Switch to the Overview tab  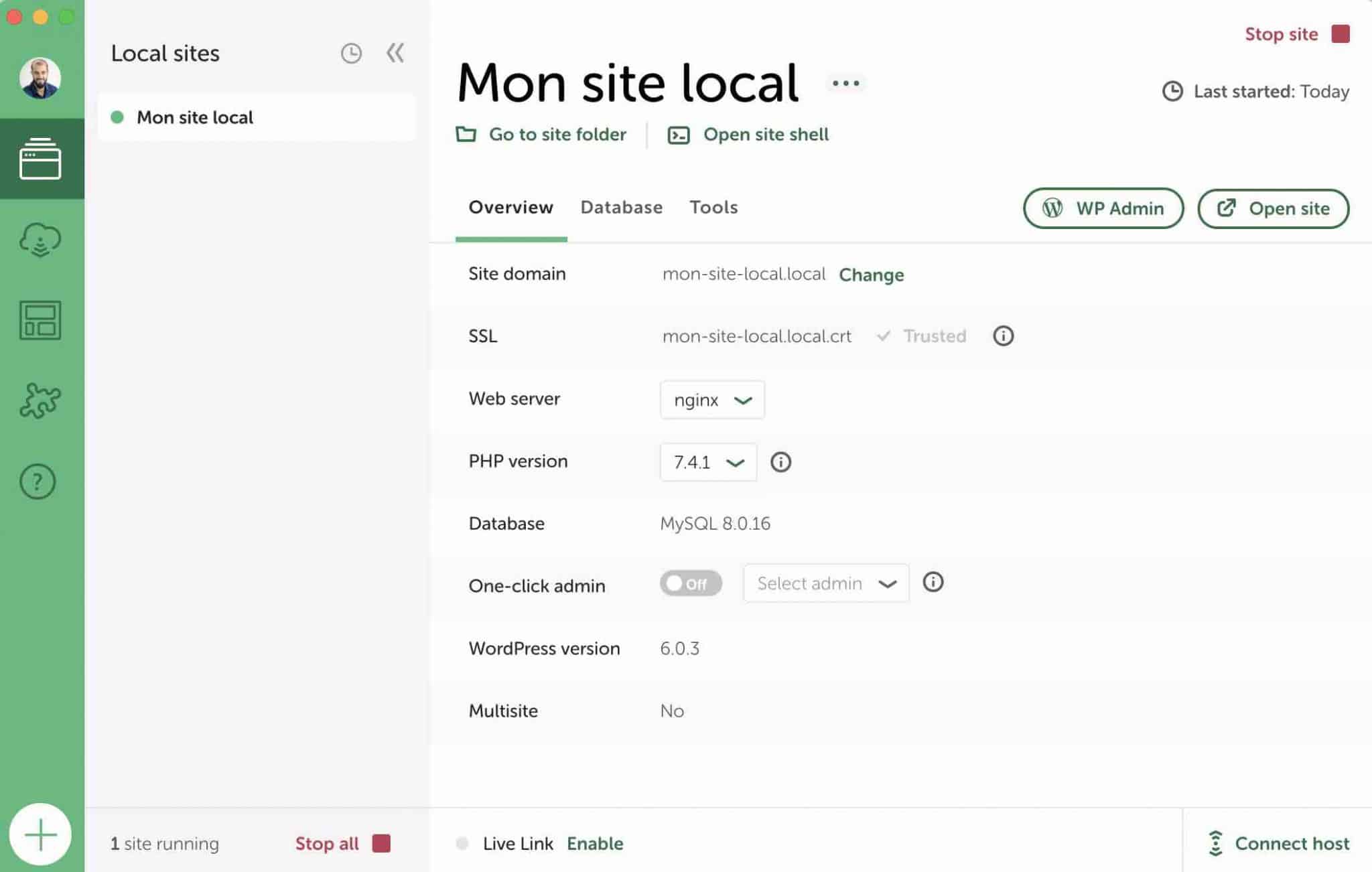(511, 208)
